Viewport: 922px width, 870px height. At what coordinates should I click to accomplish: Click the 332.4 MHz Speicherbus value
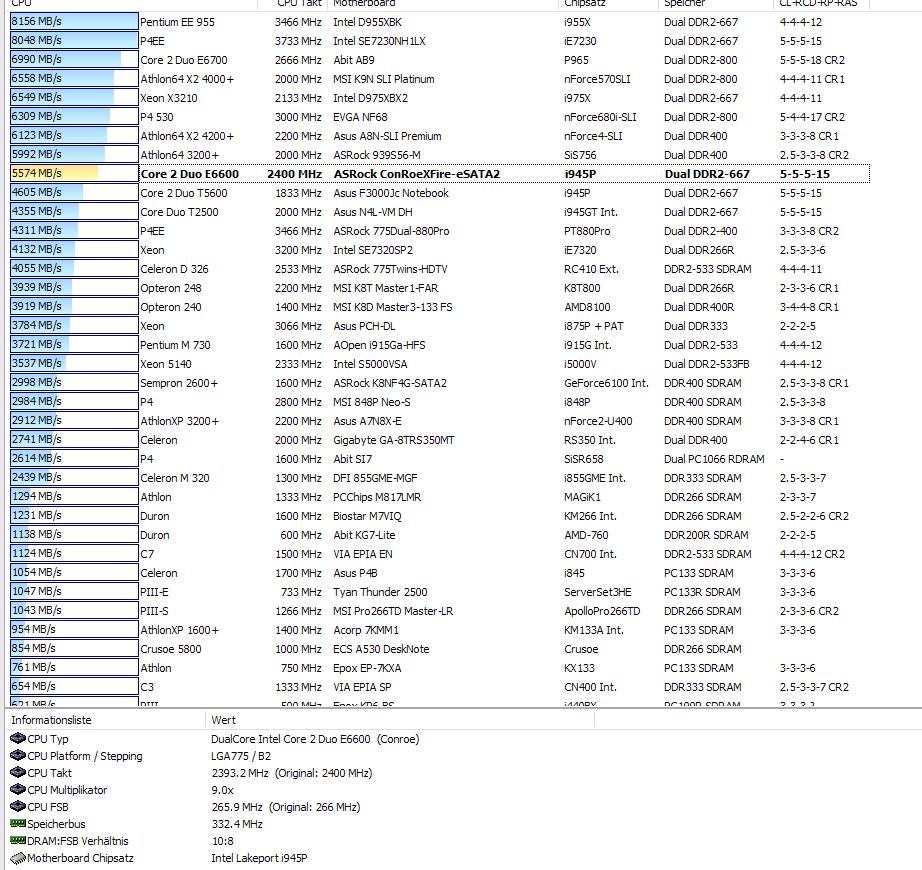[237, 824]
